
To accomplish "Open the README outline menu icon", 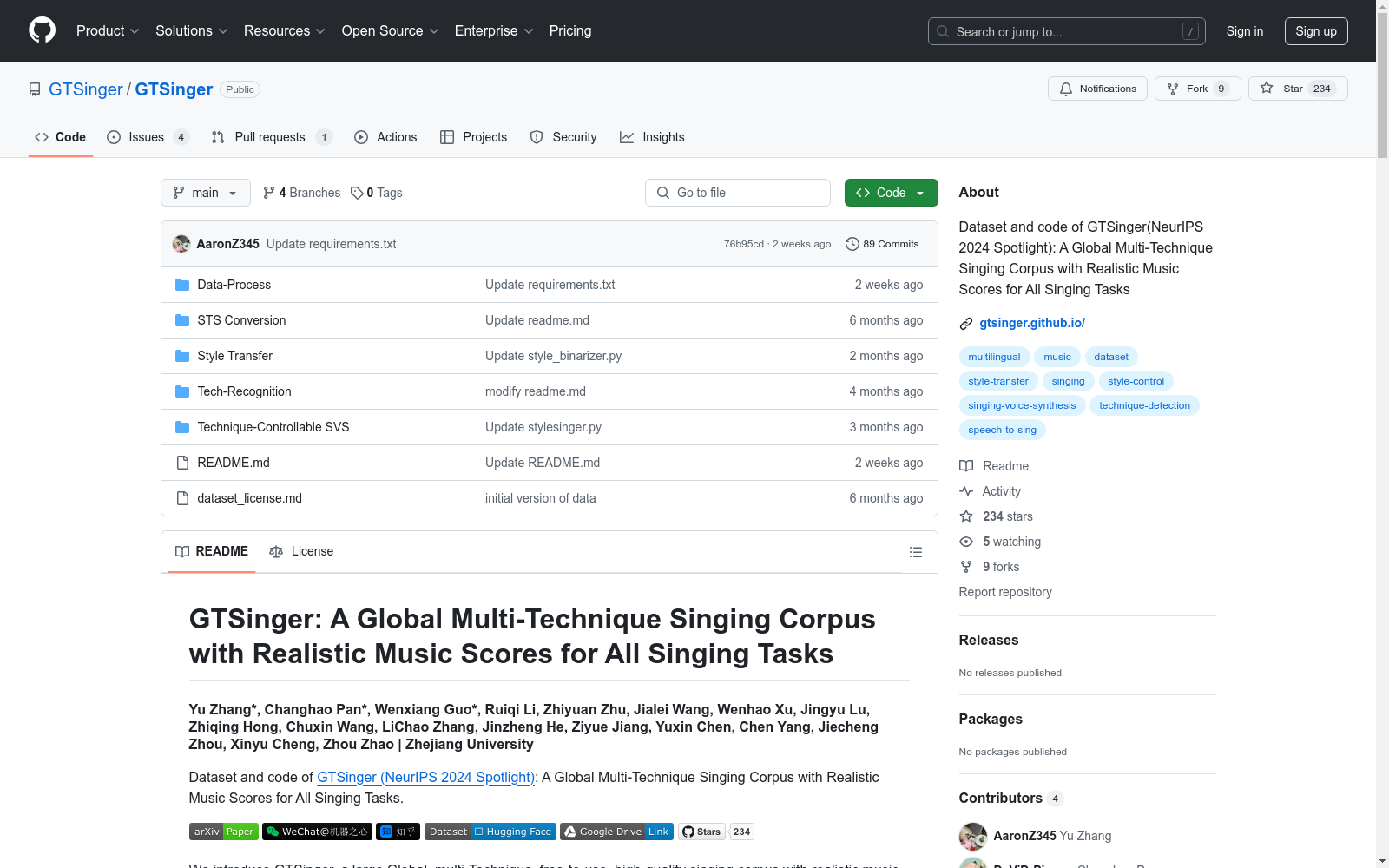I will [915, 552].
